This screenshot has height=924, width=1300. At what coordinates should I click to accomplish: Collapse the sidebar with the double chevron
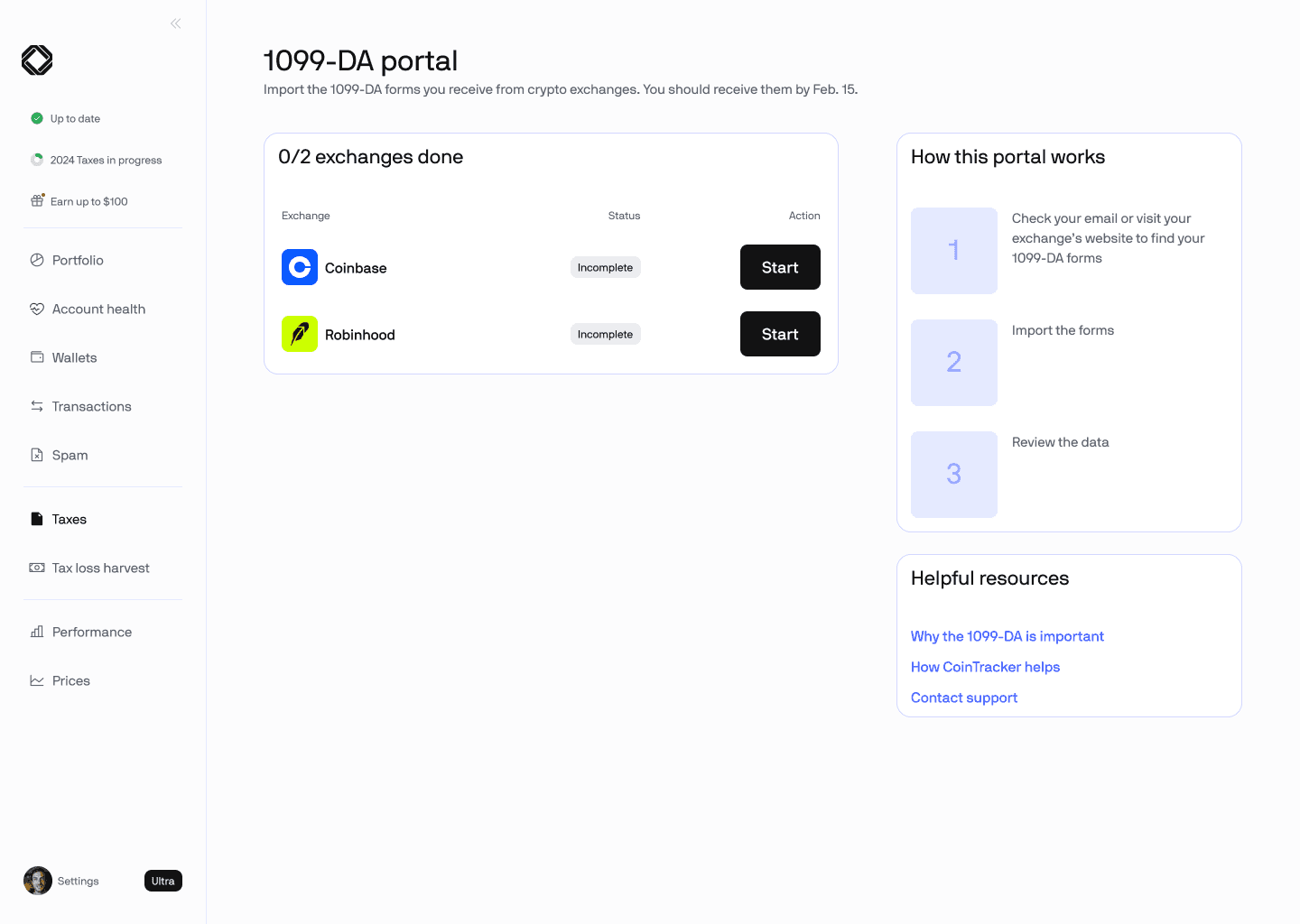click(x=175, y=23)
